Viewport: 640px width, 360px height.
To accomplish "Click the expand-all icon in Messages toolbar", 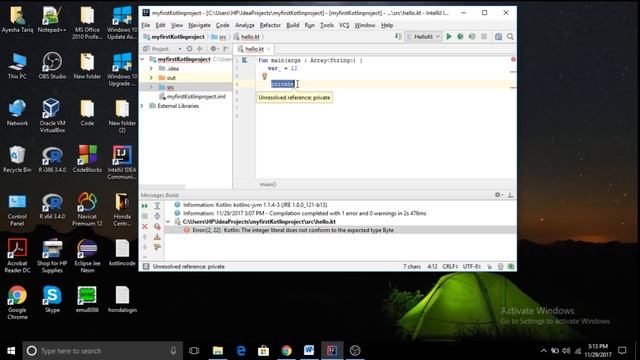I will [x=157, y=206].
